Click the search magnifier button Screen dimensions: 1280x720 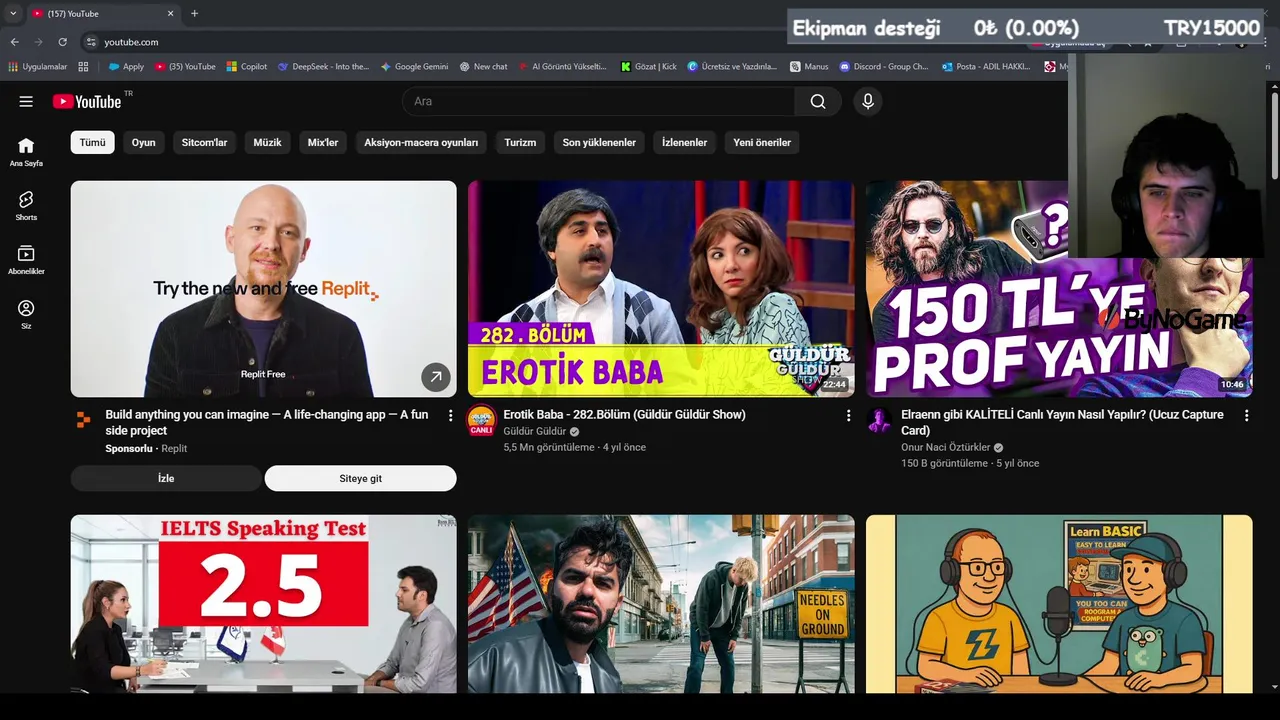[818, 101]
